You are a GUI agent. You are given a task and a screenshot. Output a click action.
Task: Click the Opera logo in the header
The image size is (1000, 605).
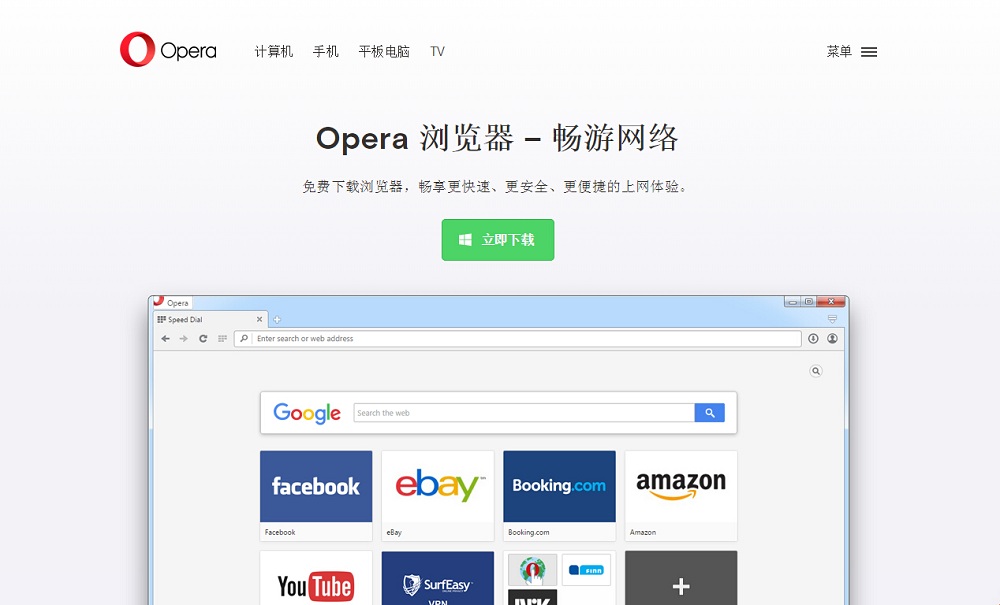[x=168, y=50]
